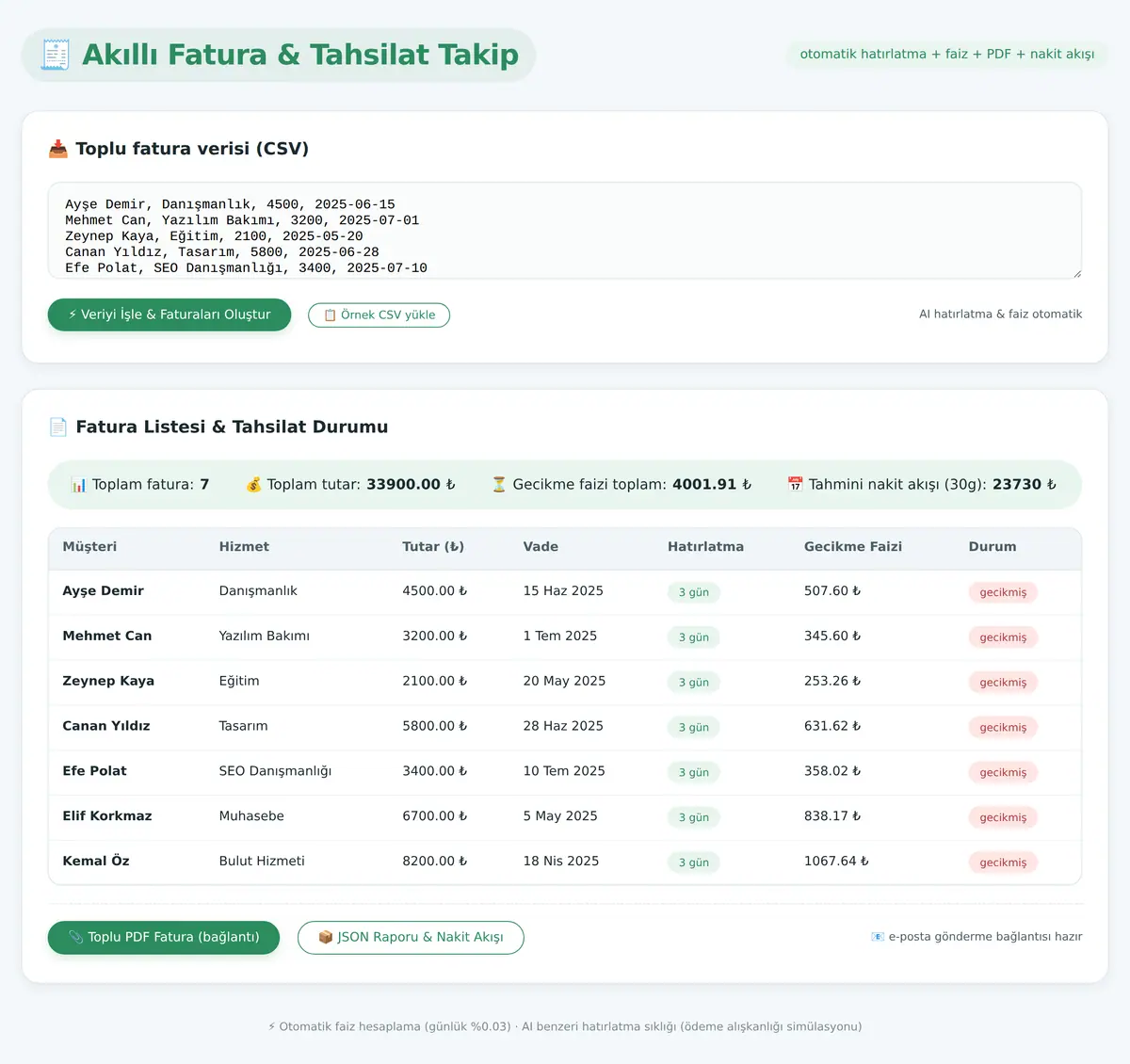Click the header tagline 'otomatik hatırlatma + faiz + PDF + nakit akışı'
The width and height of the screenshot is (1130, 1064).
pos(947,55)
